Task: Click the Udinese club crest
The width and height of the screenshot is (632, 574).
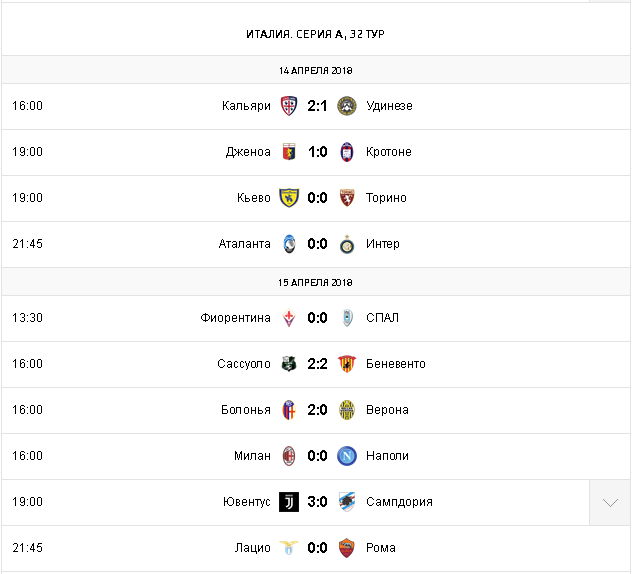Action: coord(347,106)
